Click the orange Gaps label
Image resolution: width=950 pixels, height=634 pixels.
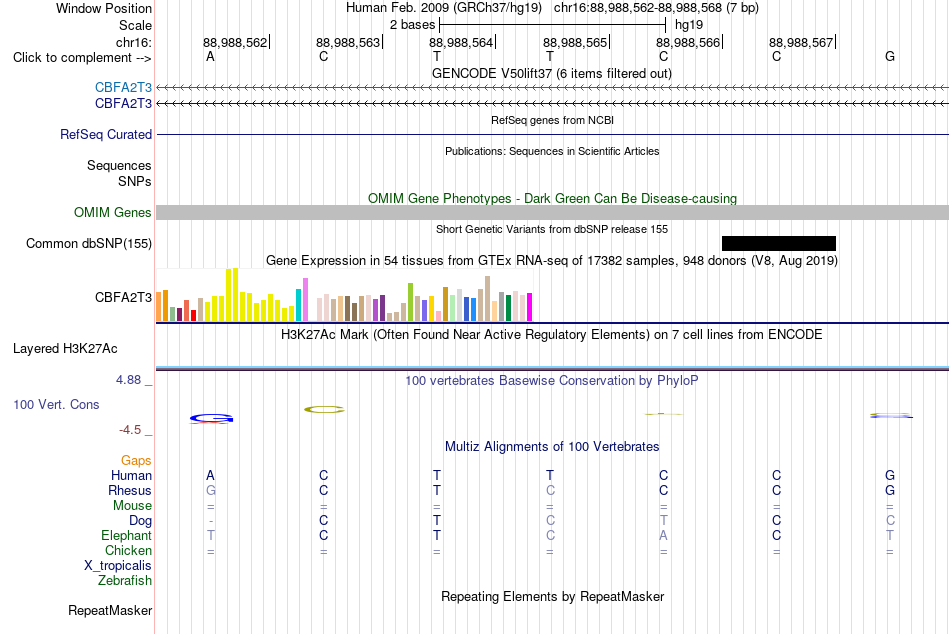(x=136, y=461)
